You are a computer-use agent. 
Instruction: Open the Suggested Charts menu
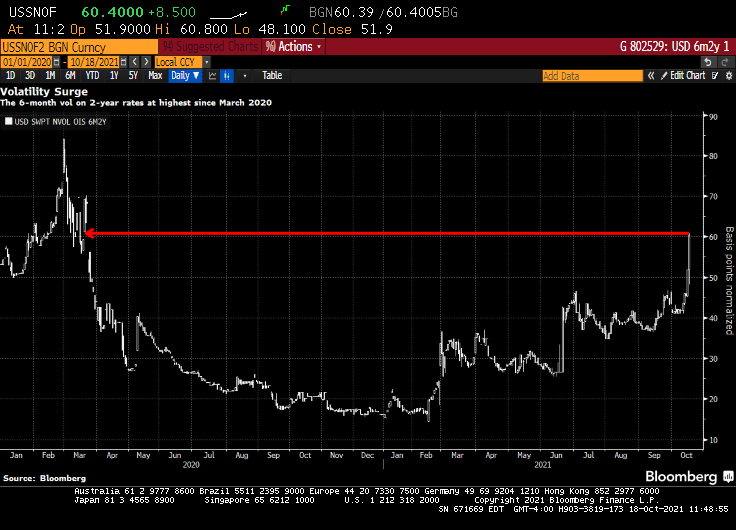208,46
